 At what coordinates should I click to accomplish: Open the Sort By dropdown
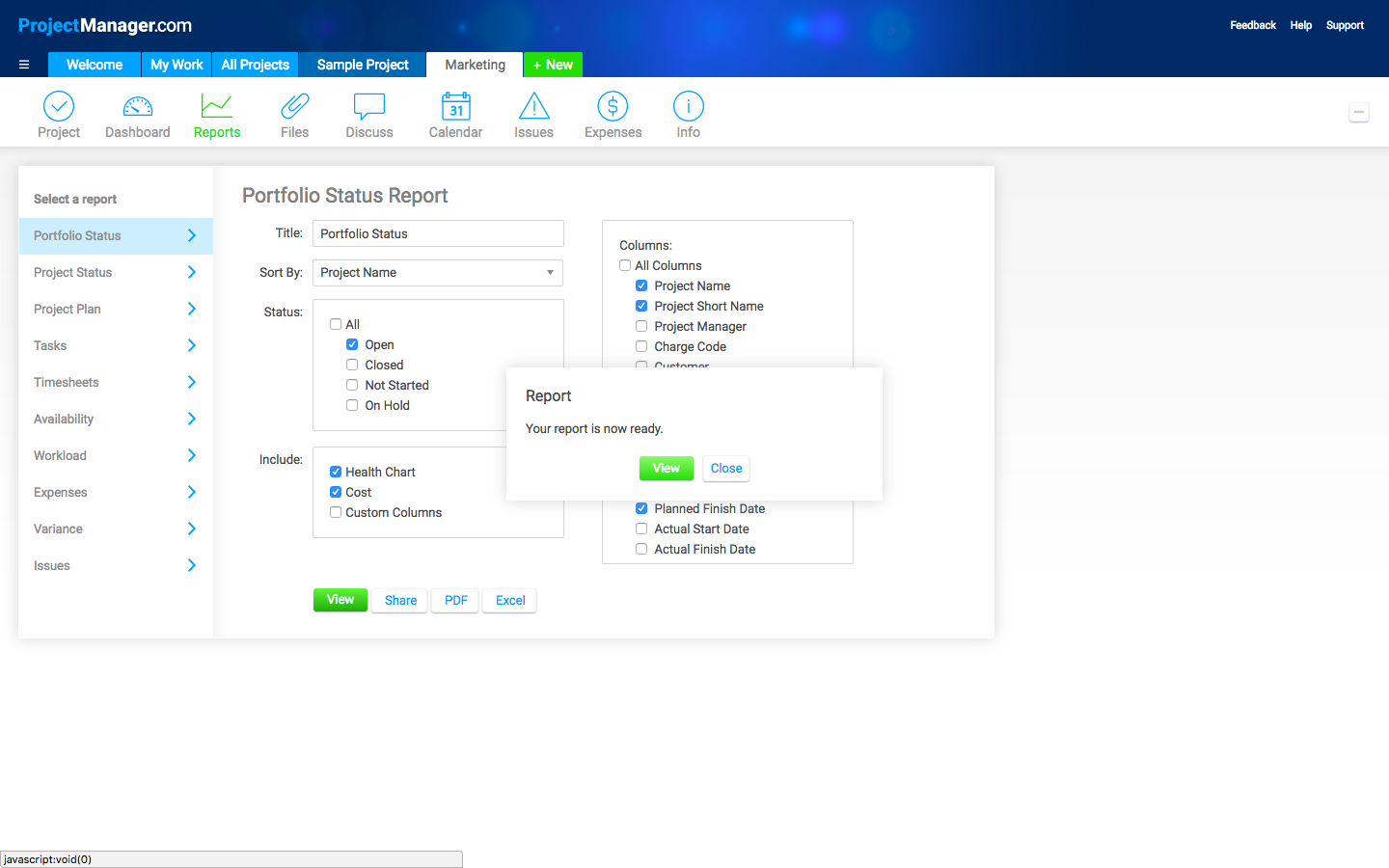(x=438, y=273)
